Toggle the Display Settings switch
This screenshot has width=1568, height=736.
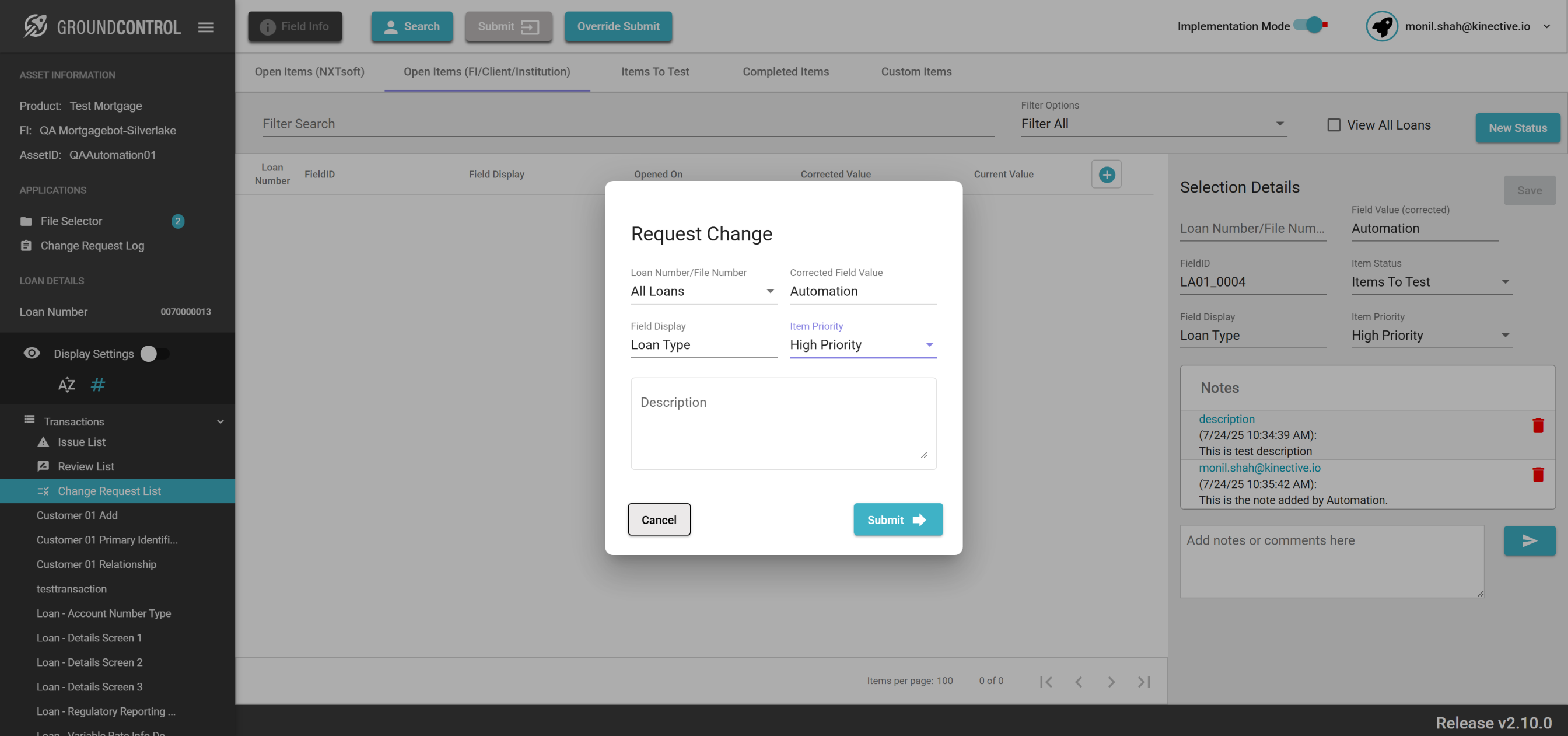[x=155, y=354]
